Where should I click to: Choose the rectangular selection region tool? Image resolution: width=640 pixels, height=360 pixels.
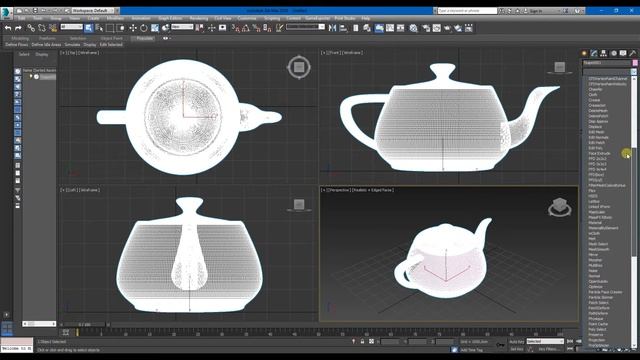[x=110, y=28]
